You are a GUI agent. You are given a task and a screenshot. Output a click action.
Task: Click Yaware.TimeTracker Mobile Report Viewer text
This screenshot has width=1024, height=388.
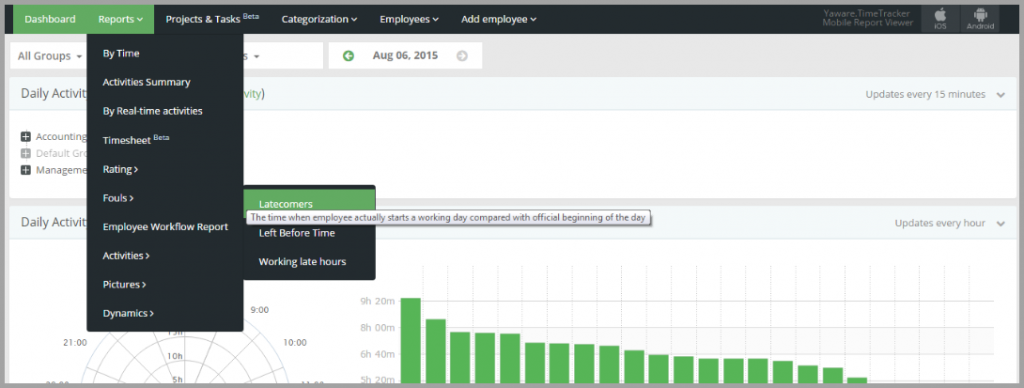pos(866,18)
